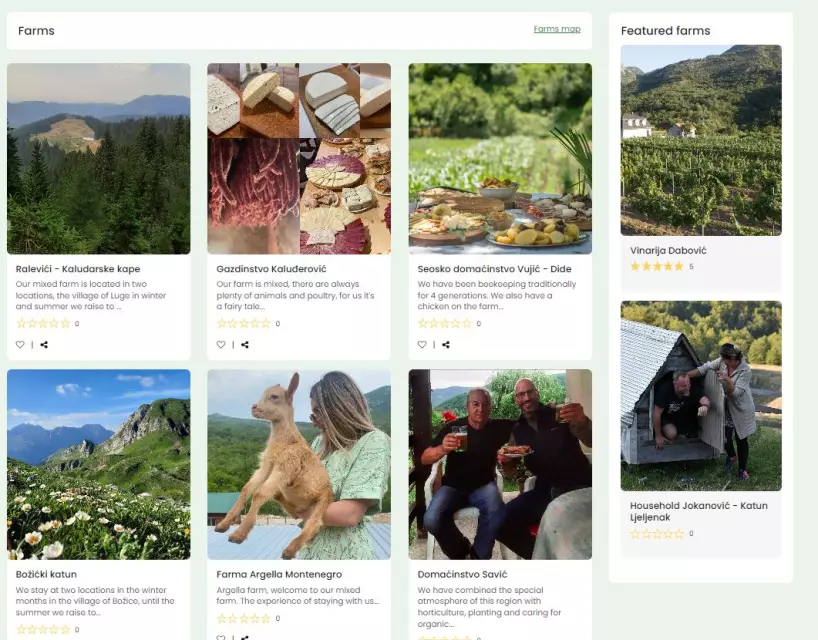Click Household Jokanović star rating
The width and height of the screenshot is (818, 640).
(657, 534)
